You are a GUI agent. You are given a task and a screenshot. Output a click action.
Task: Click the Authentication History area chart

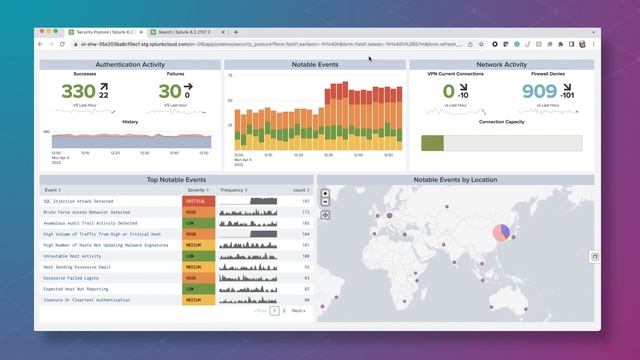[131, 140]
